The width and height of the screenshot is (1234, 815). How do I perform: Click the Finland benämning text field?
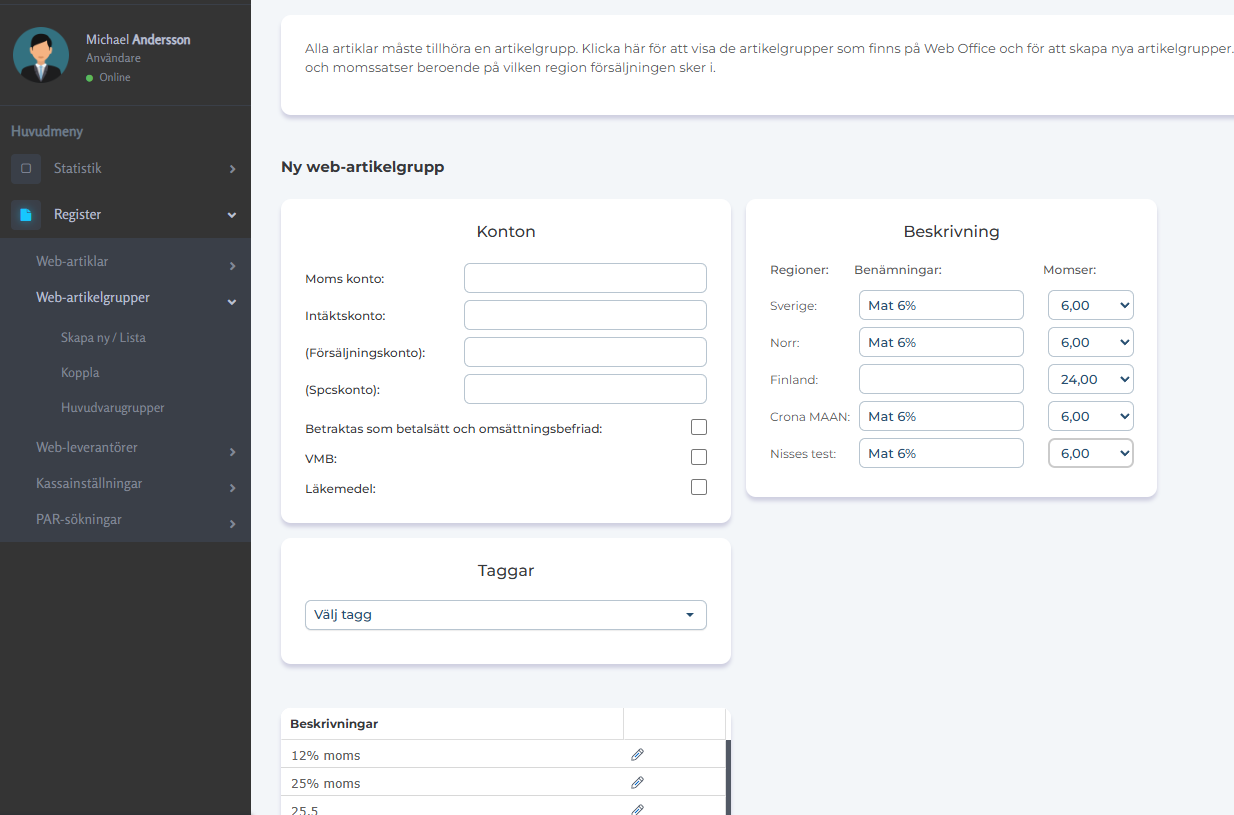point(941,380)
